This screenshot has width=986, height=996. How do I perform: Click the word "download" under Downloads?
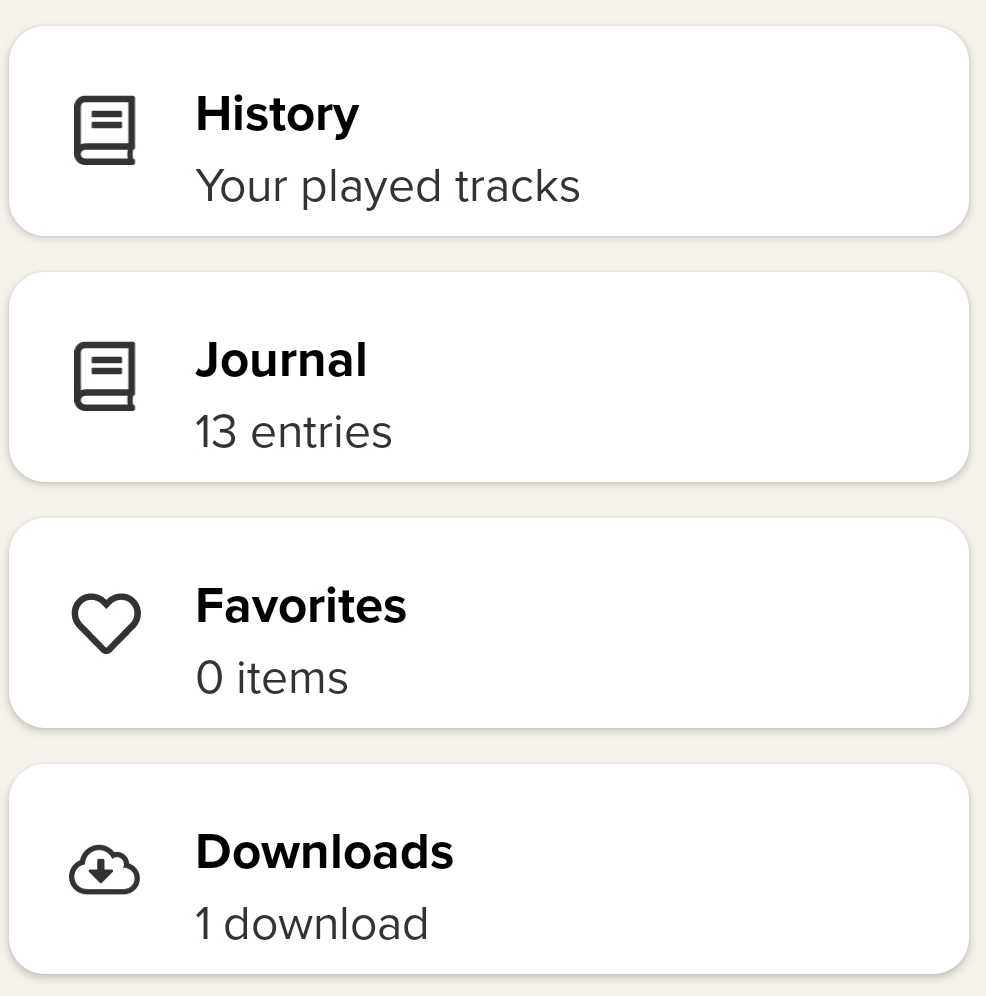(x=326, y=924)
